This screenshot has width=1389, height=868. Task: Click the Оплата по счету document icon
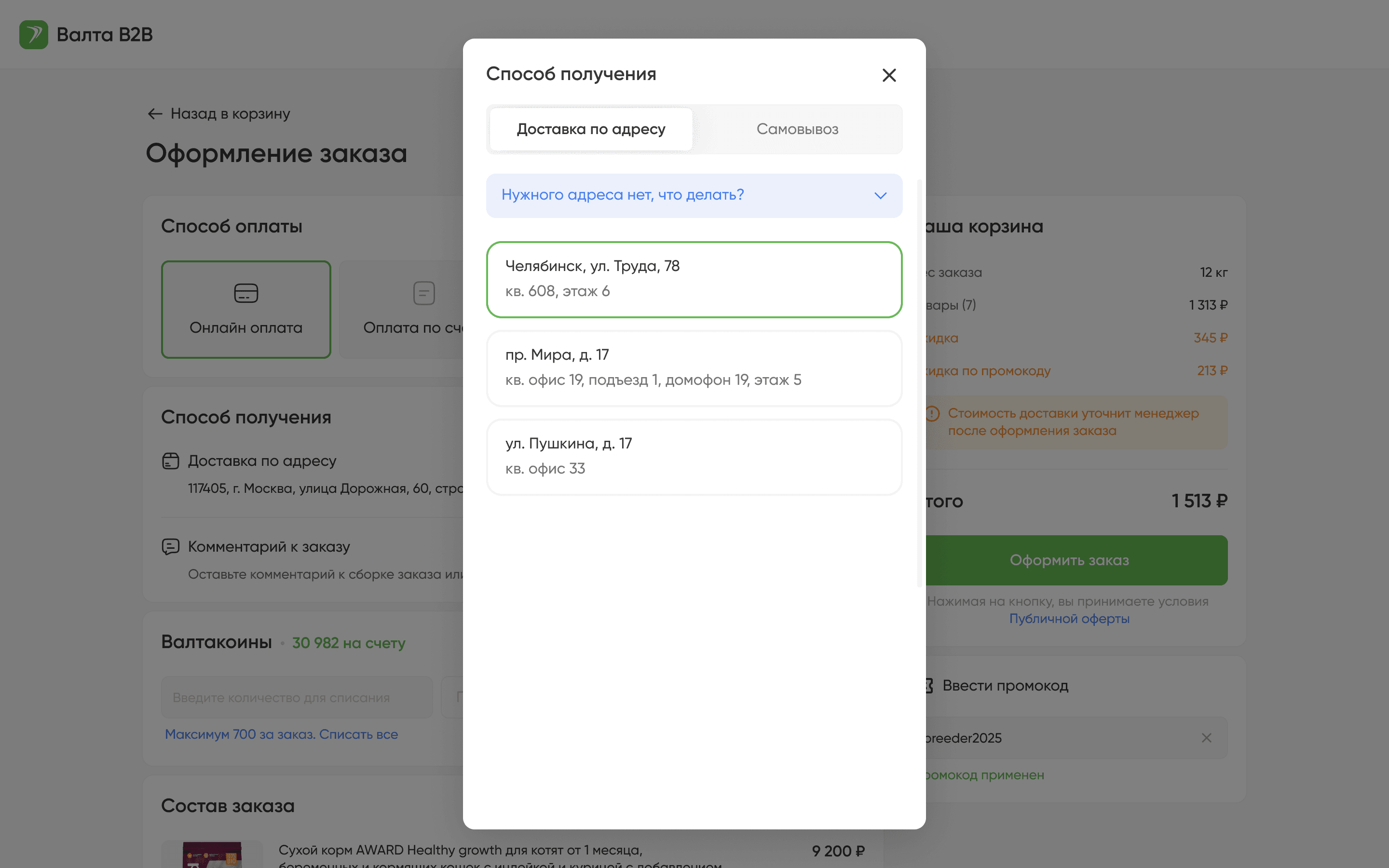[423, 293]
